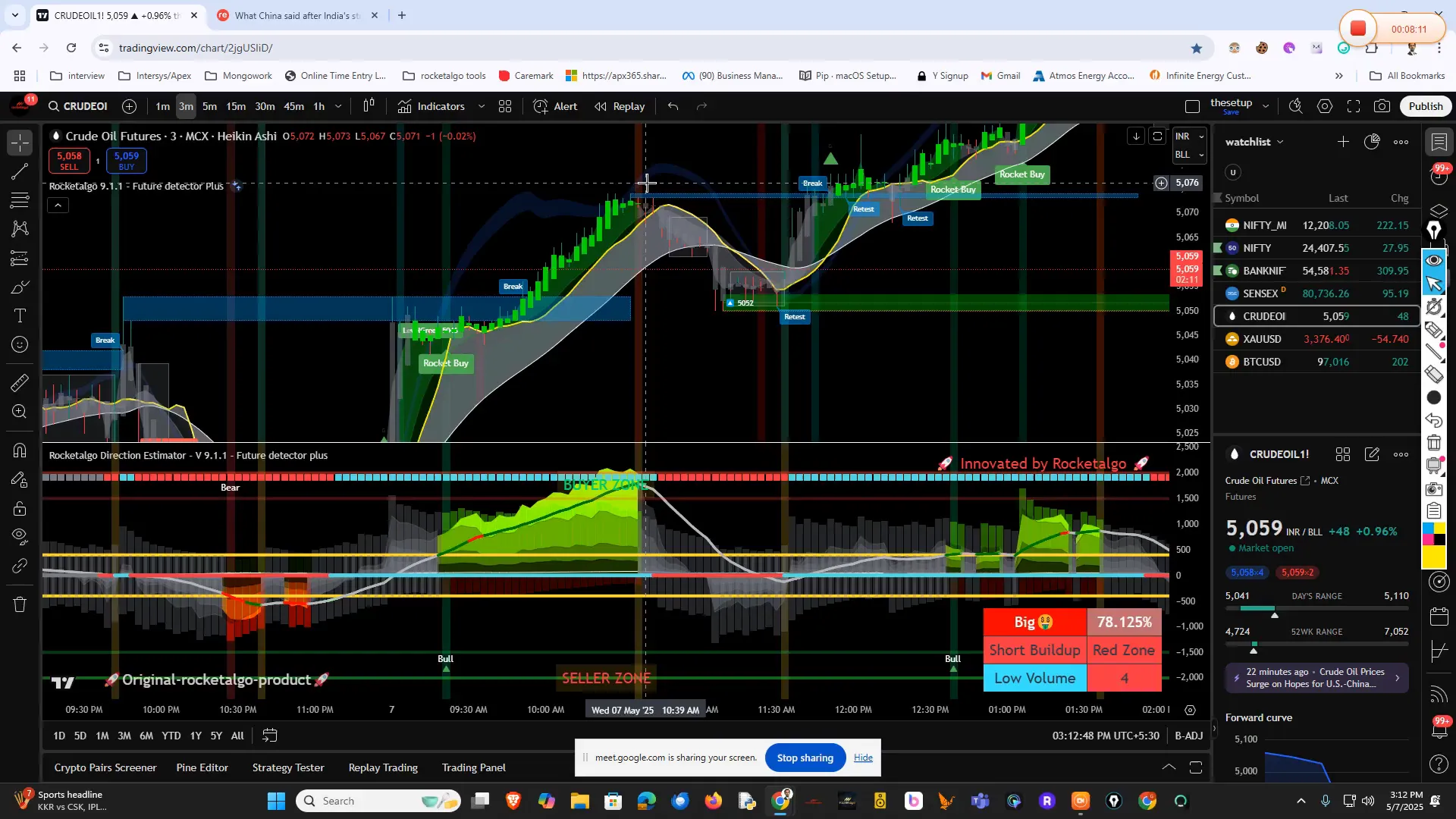Open symbol search CRUDEOI
Screen dimensions: 1456x819
tap(78, 106)
